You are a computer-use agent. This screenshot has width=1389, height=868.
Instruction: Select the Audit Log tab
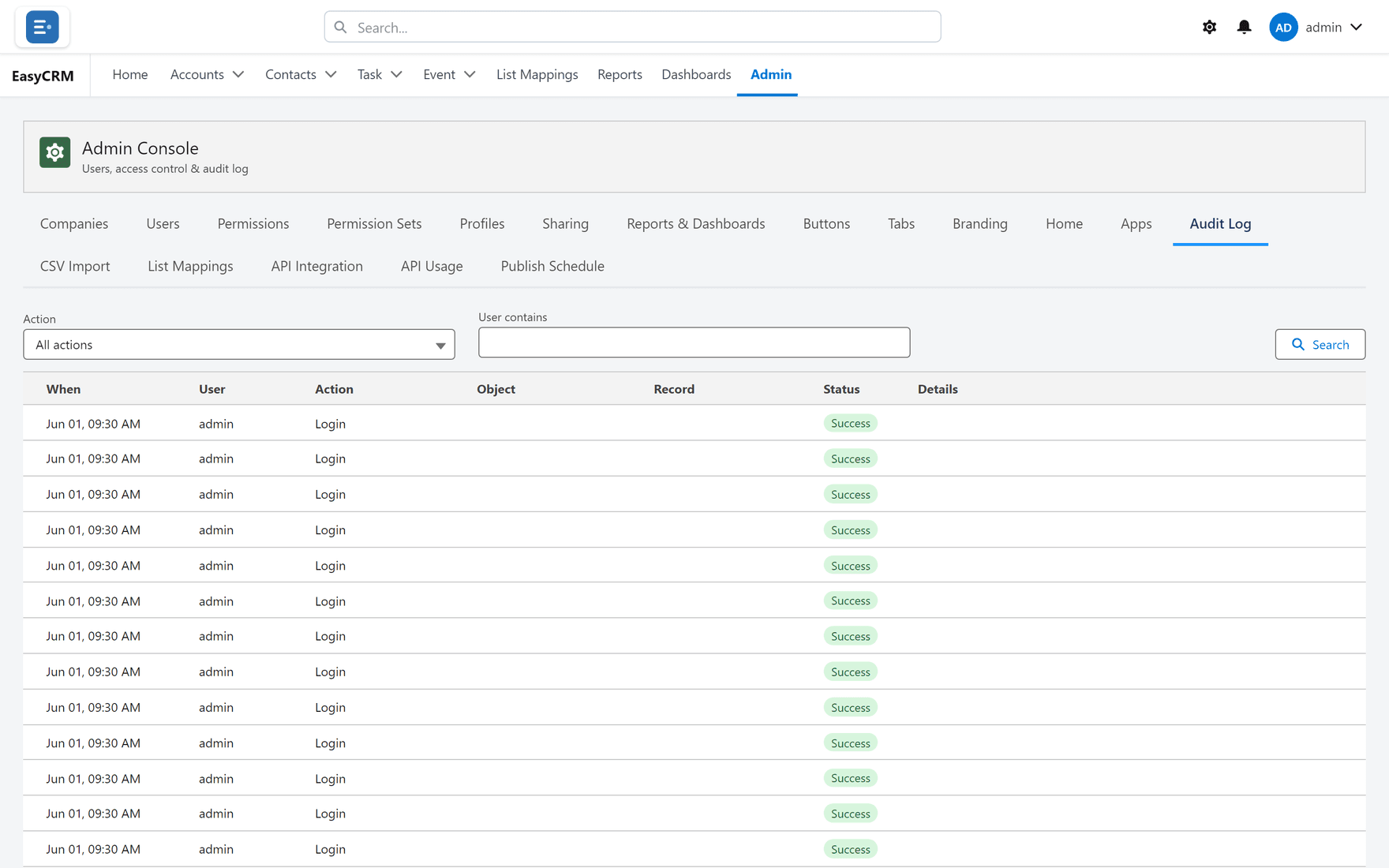coord(1220,223)
